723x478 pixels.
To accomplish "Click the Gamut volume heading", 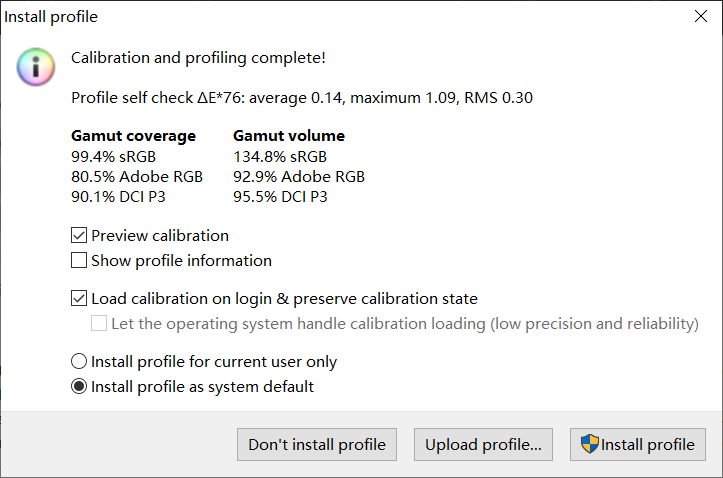I will pos(289,136).
